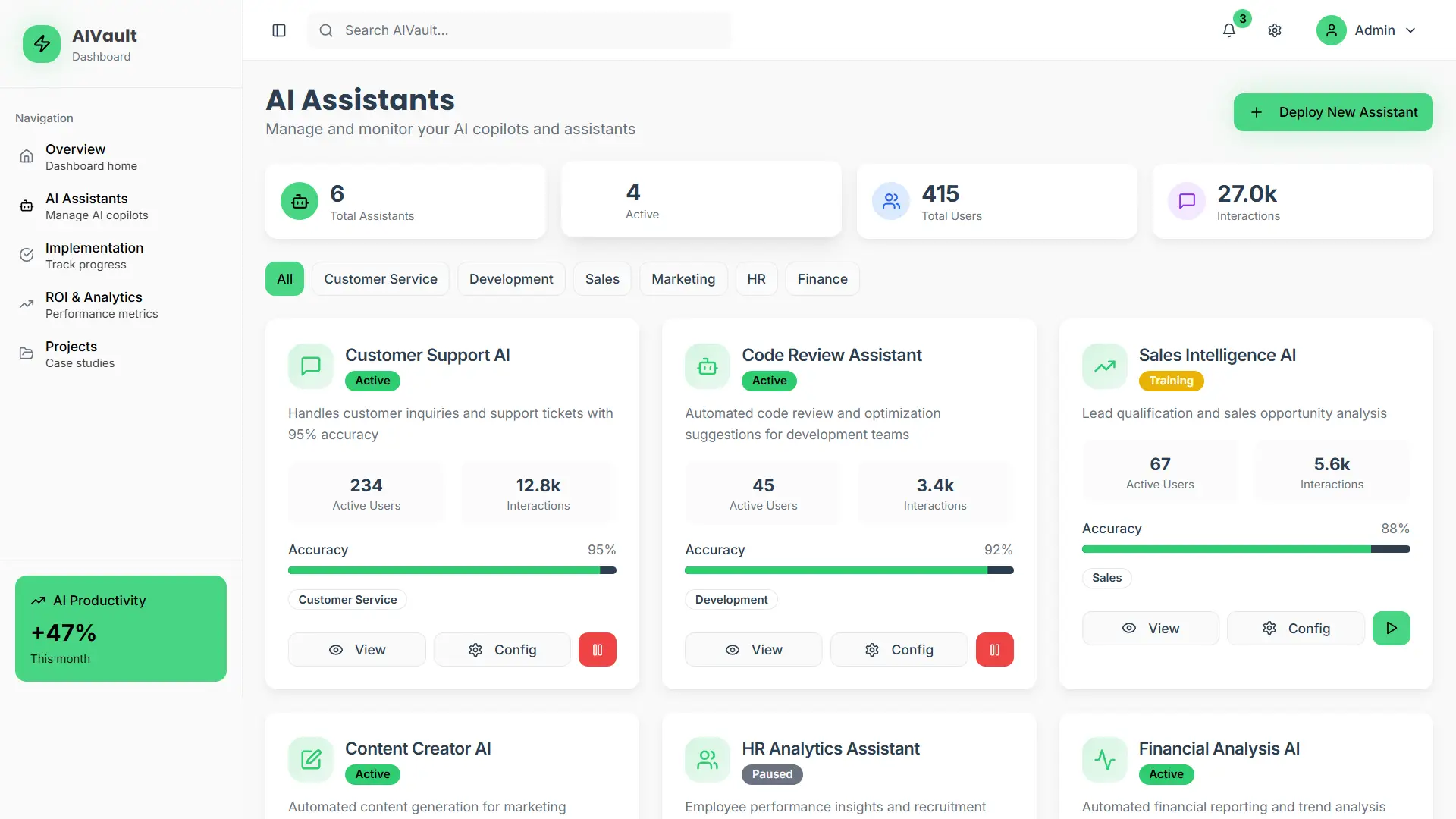Click the Development tag on Code Review card

tap(731, 600)
